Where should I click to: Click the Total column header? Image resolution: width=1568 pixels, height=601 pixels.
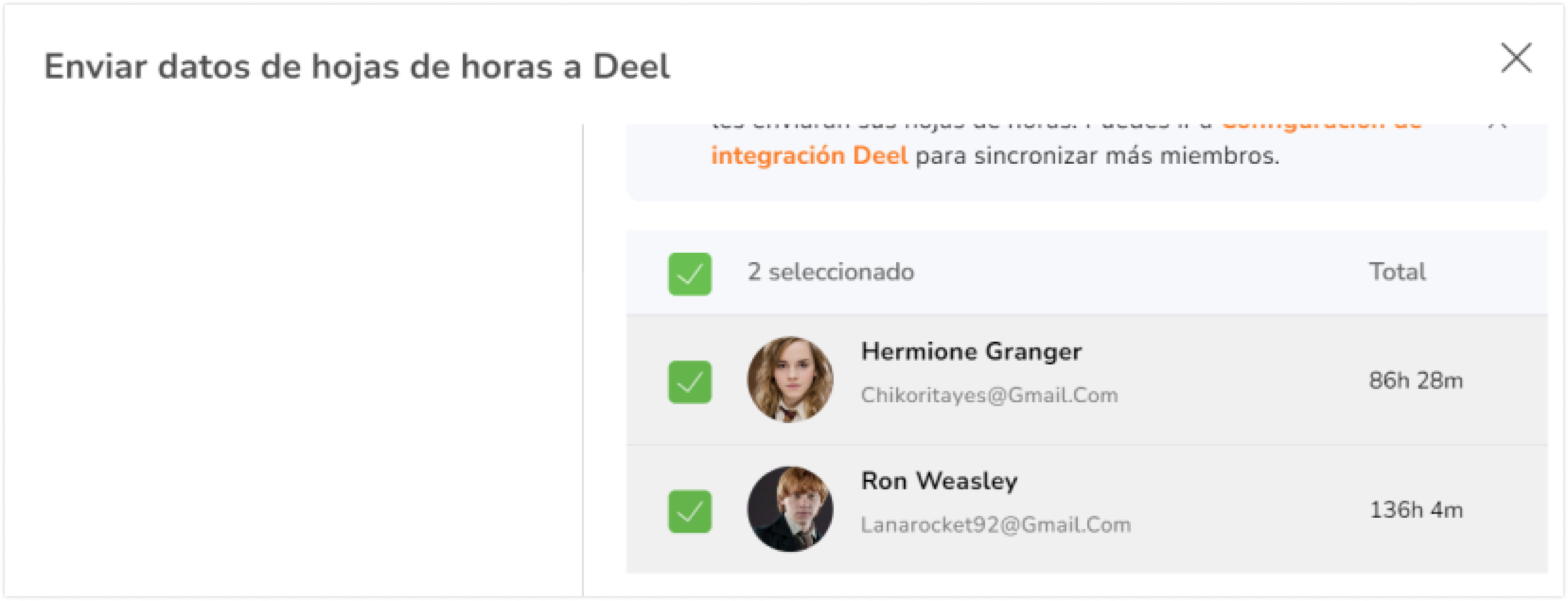pyautogui.click(x=1397, y=272)
